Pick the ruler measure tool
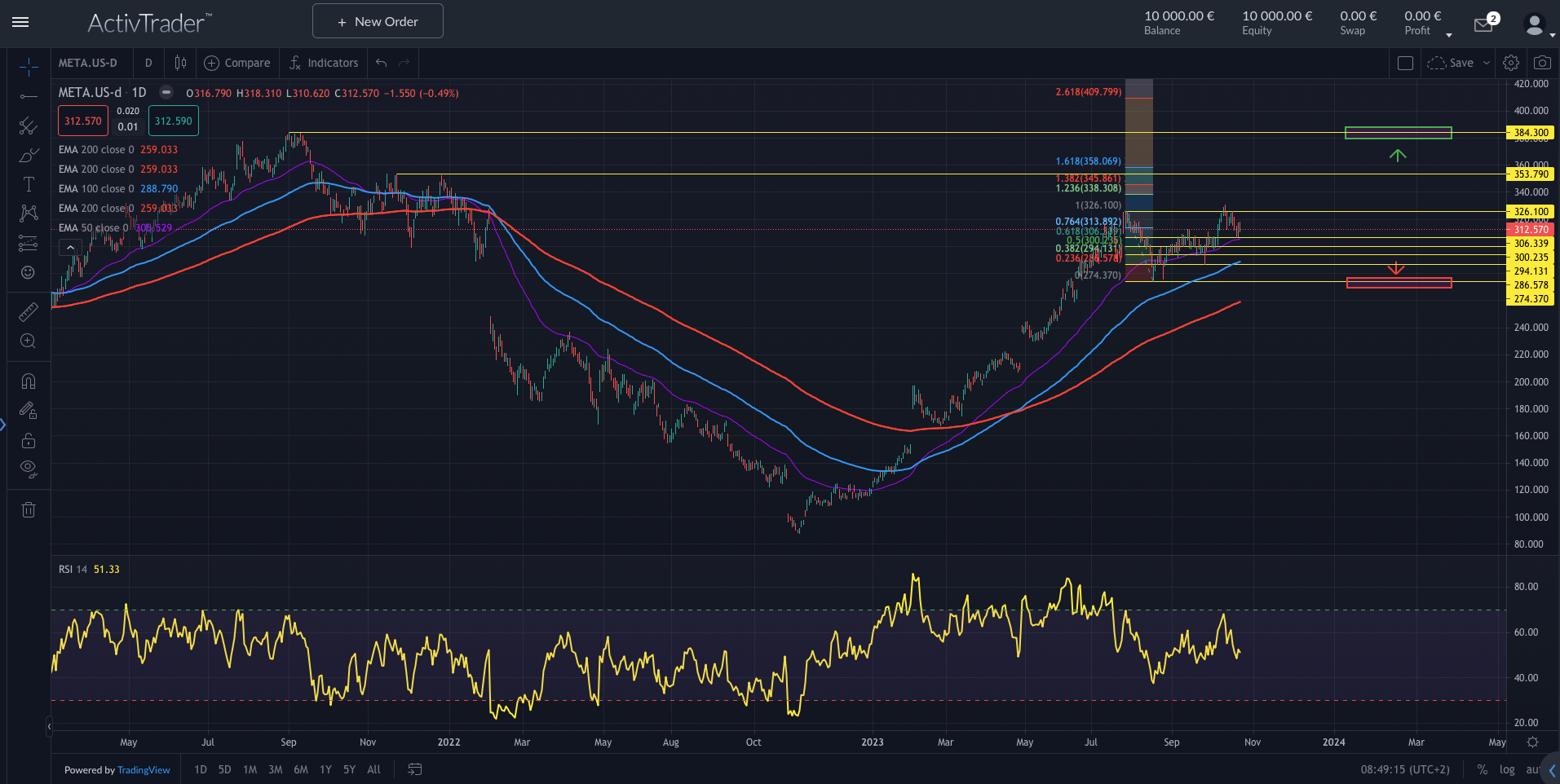 click(29, 311)
